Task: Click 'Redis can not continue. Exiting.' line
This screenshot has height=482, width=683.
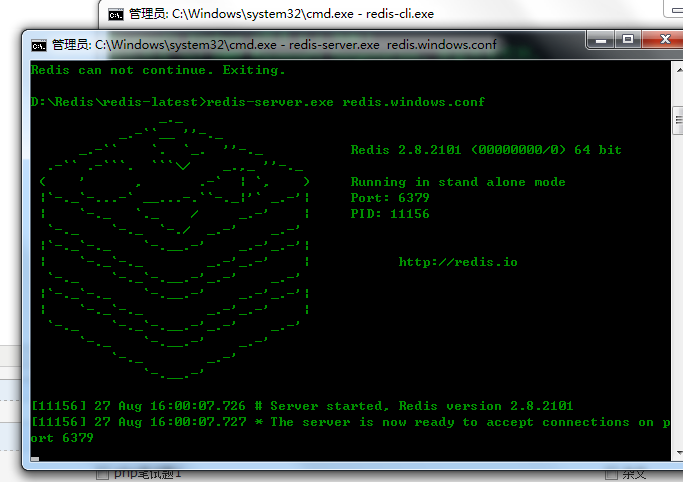Action: [158, 70]
